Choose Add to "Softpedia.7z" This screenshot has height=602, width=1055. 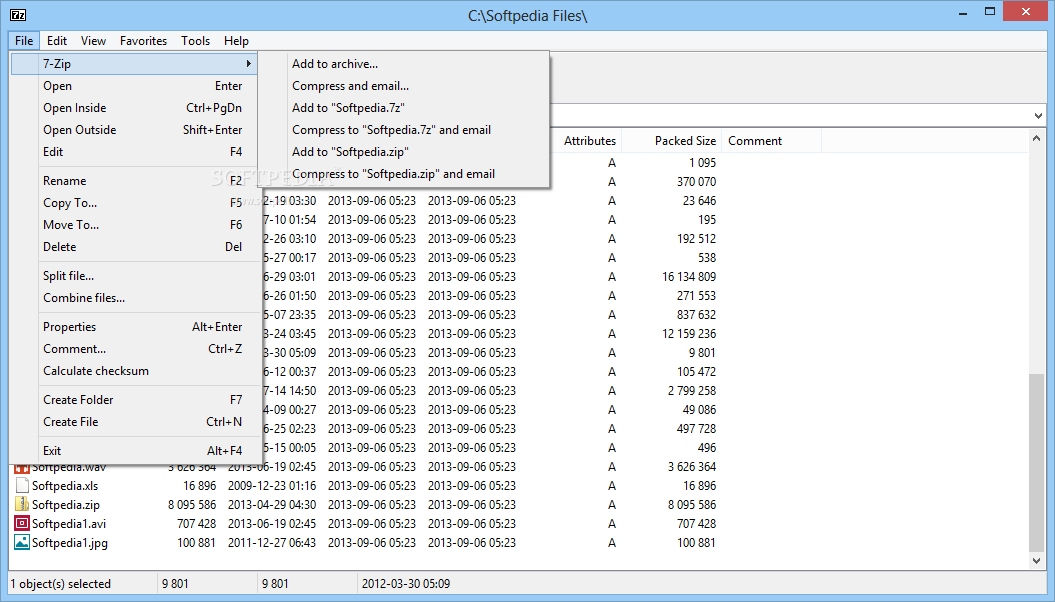click(348, 108)
